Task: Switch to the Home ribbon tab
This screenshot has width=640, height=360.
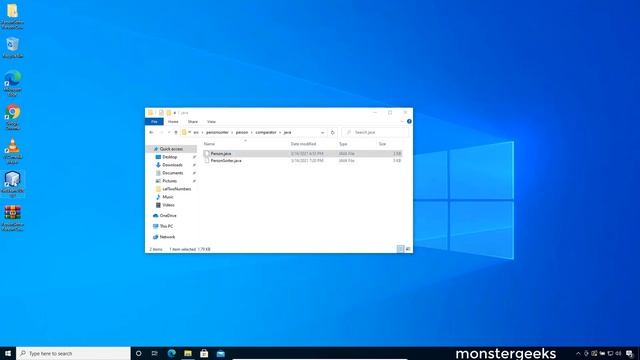Action: tap(173, 122)
